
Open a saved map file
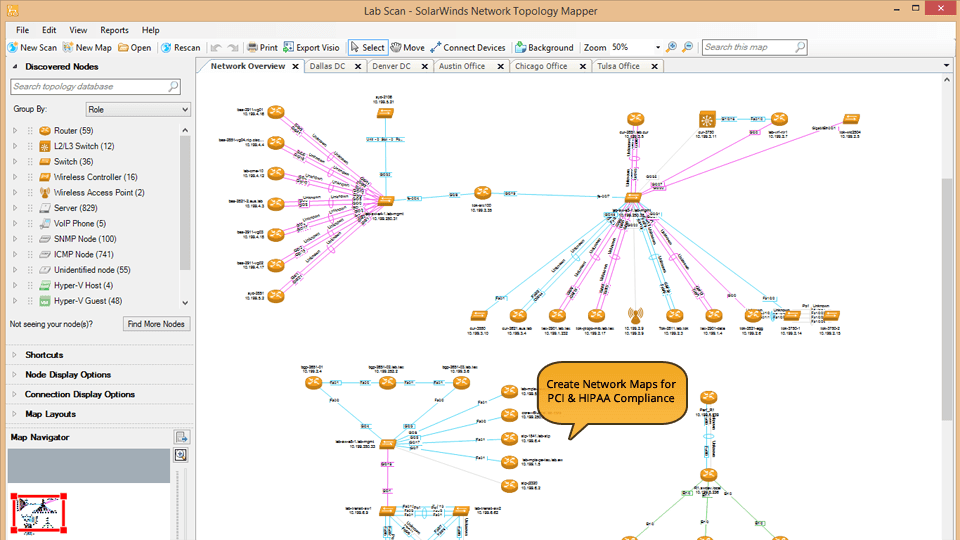pyautogui.click(x=135, y=47)
